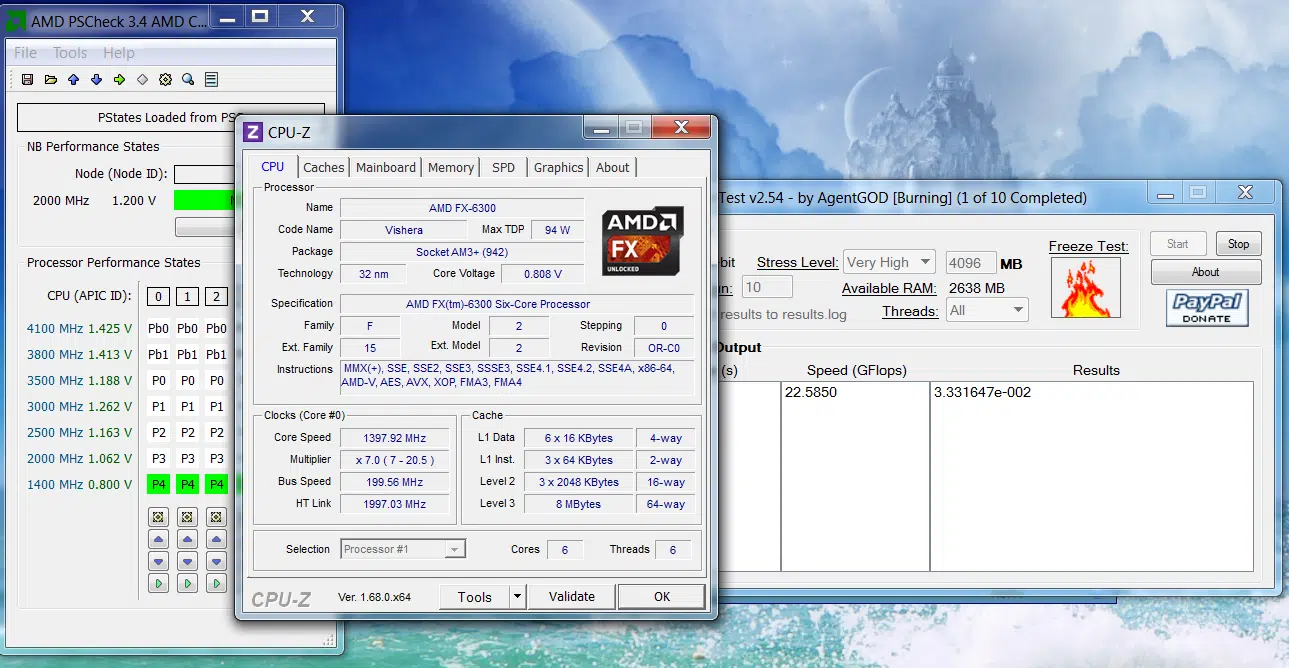This screenshot has height=668, width=1289.
Task: Click the save floppy icon in PSCheck toolbar
Action: pos(27,80)
